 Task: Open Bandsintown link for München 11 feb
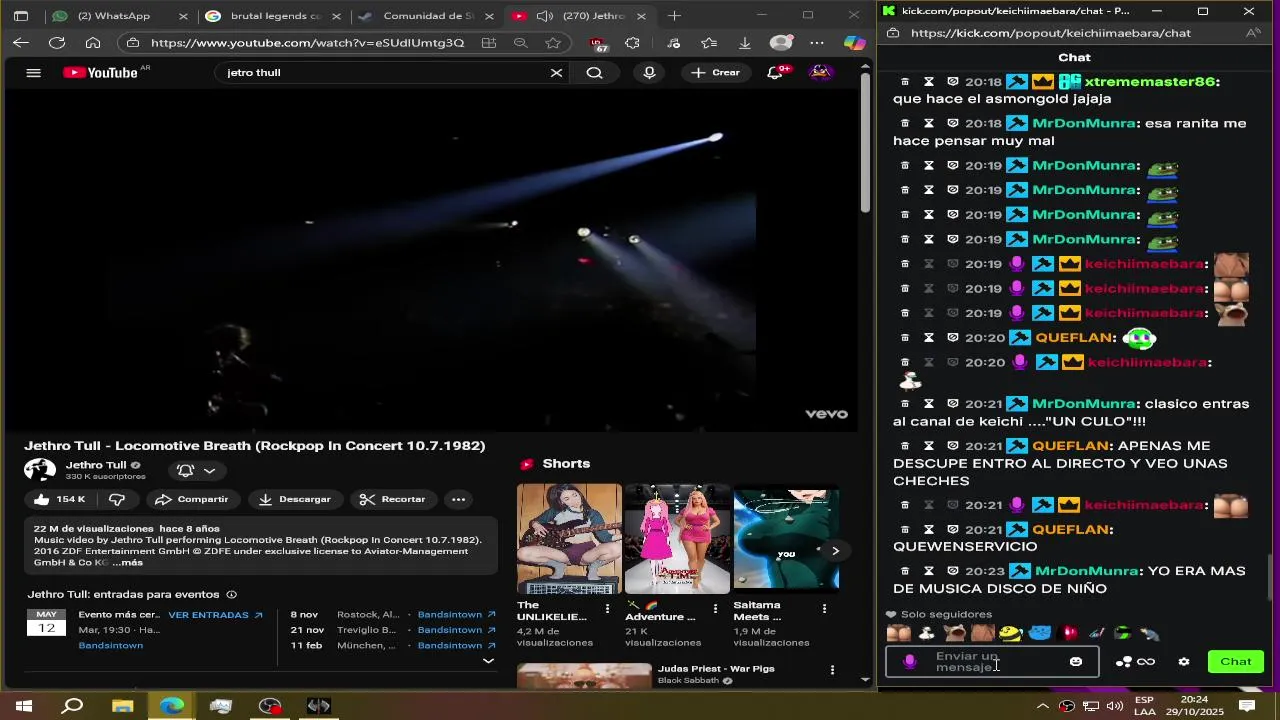[x=457, y=645]
